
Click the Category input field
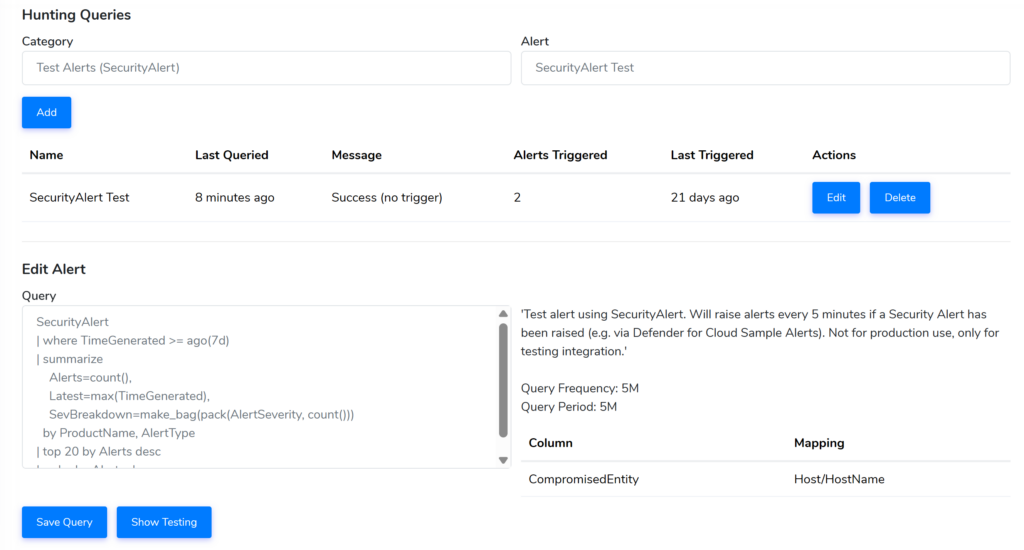pos(266,68)
